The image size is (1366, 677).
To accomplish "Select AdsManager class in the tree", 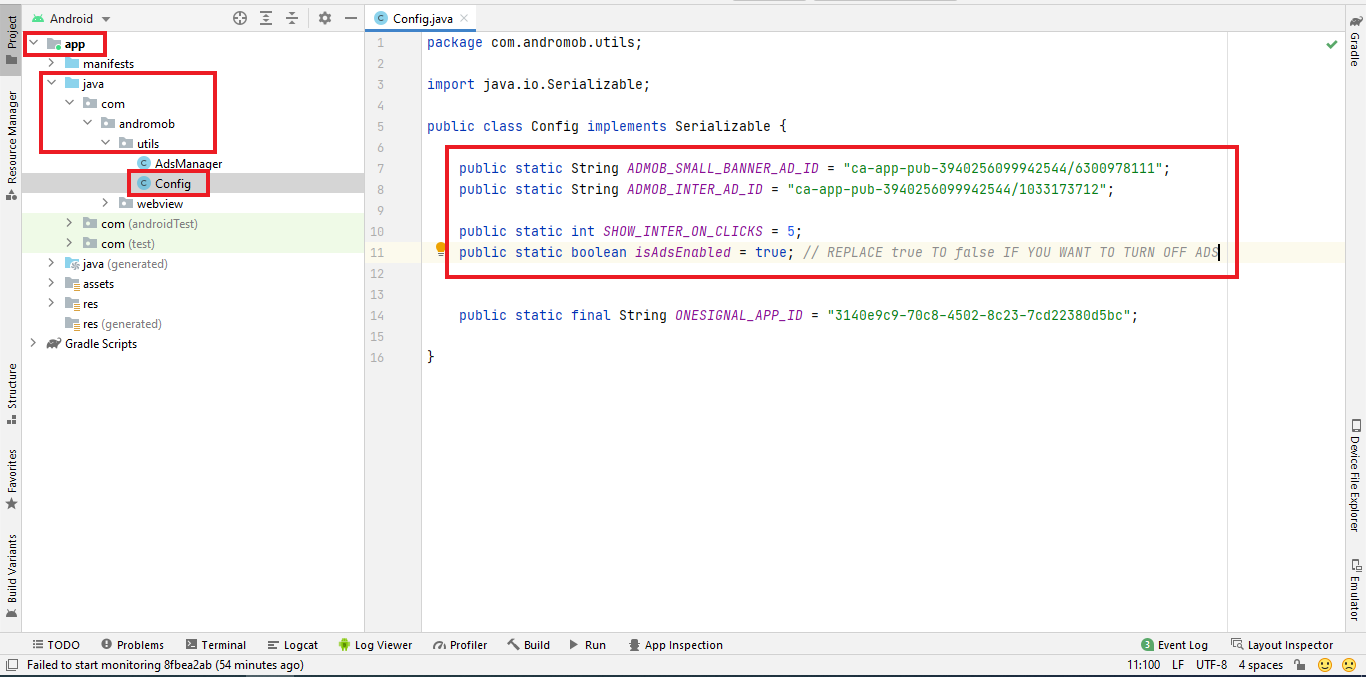I will tap(188, 164).
